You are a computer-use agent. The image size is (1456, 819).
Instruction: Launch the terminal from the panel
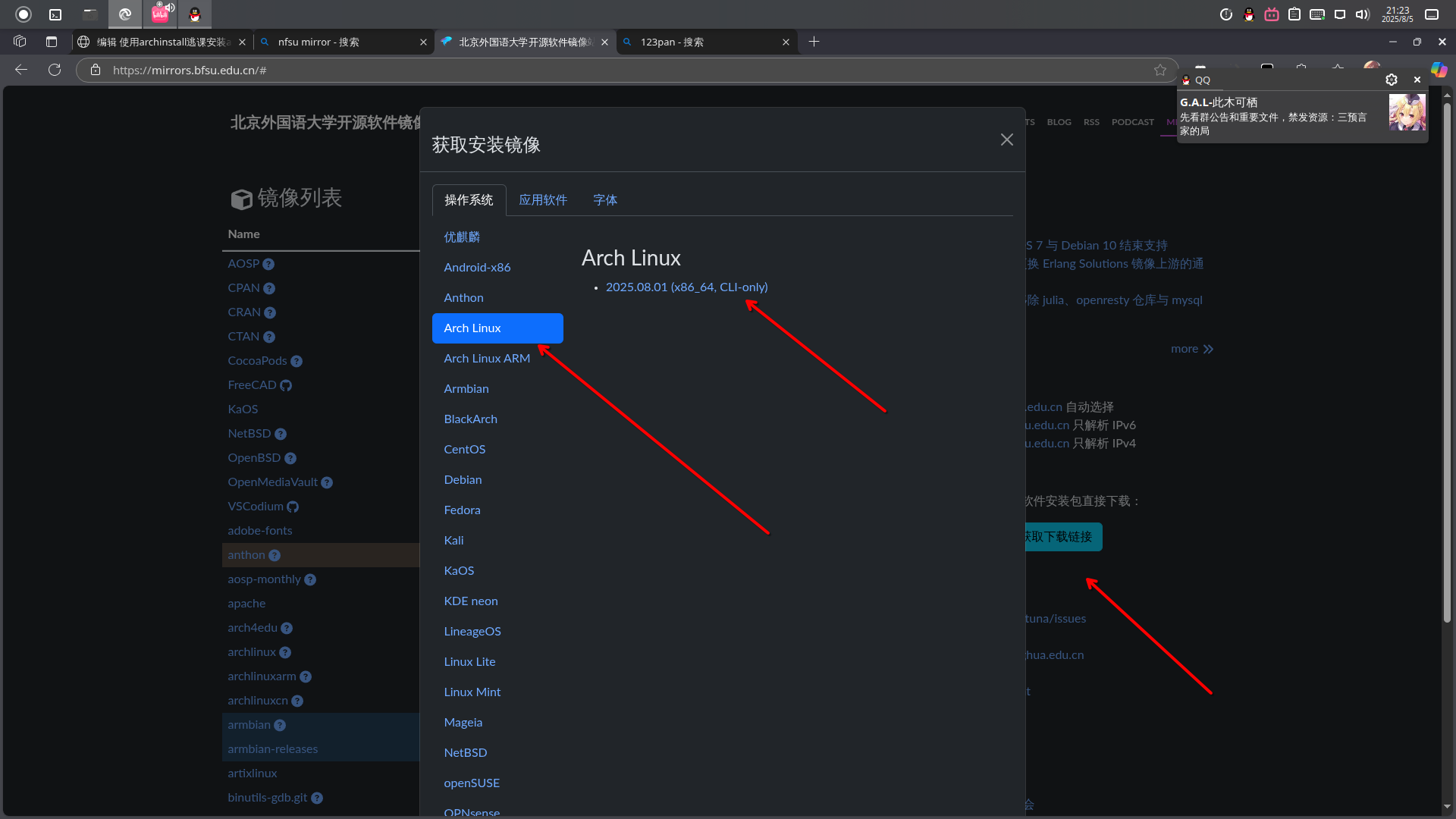[55, 14]
